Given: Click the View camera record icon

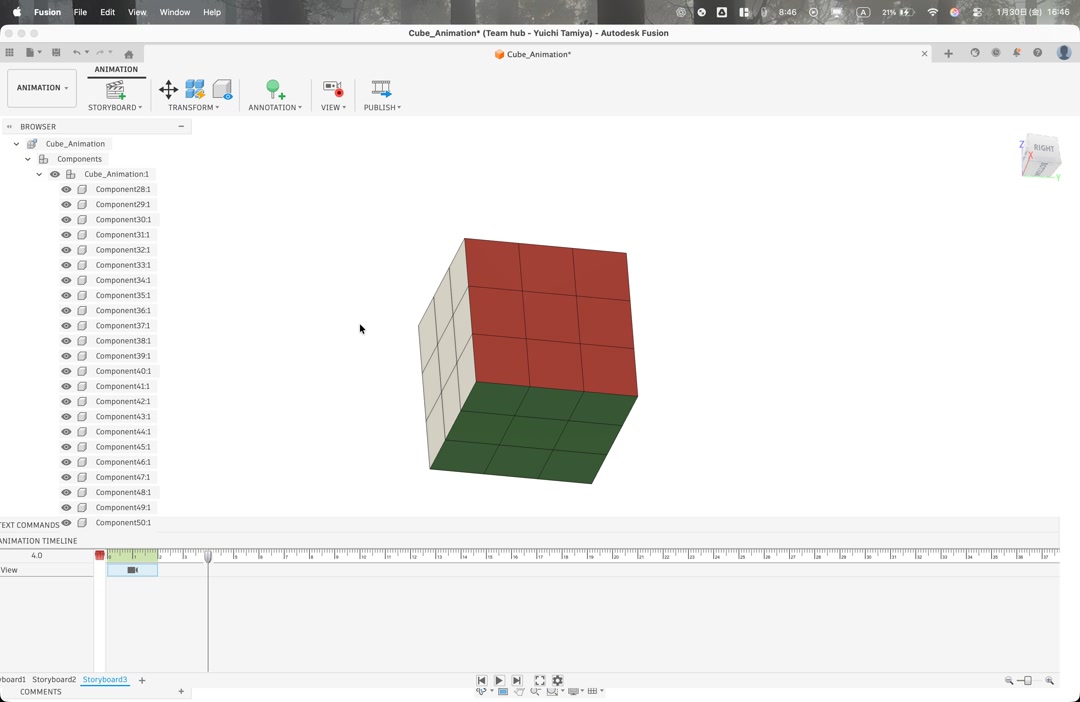Looking at the screenshot, I should (333, 89).
